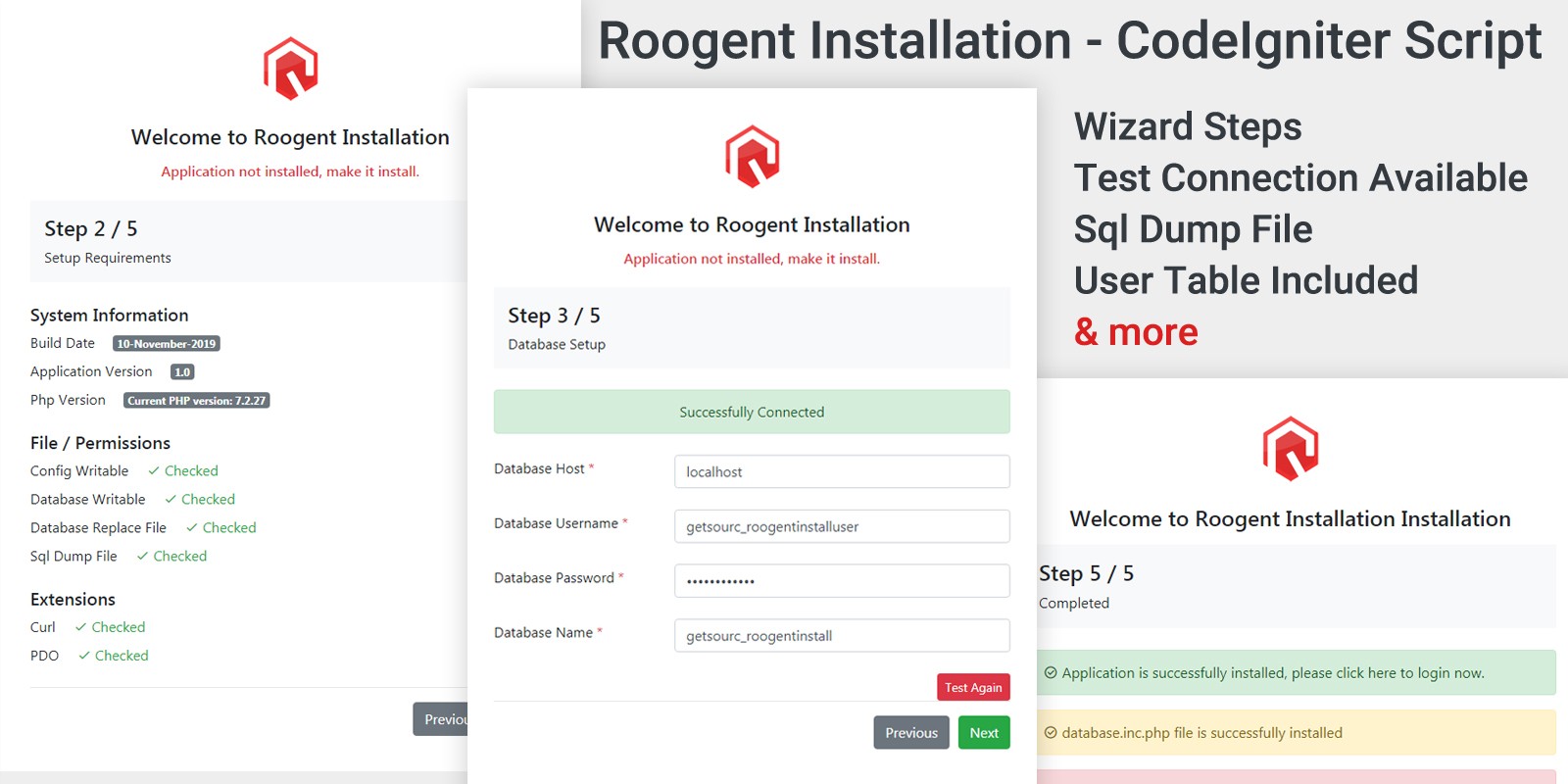1568x784 pixels.
Task: Click the Test Again button
Action: [973, 687]
